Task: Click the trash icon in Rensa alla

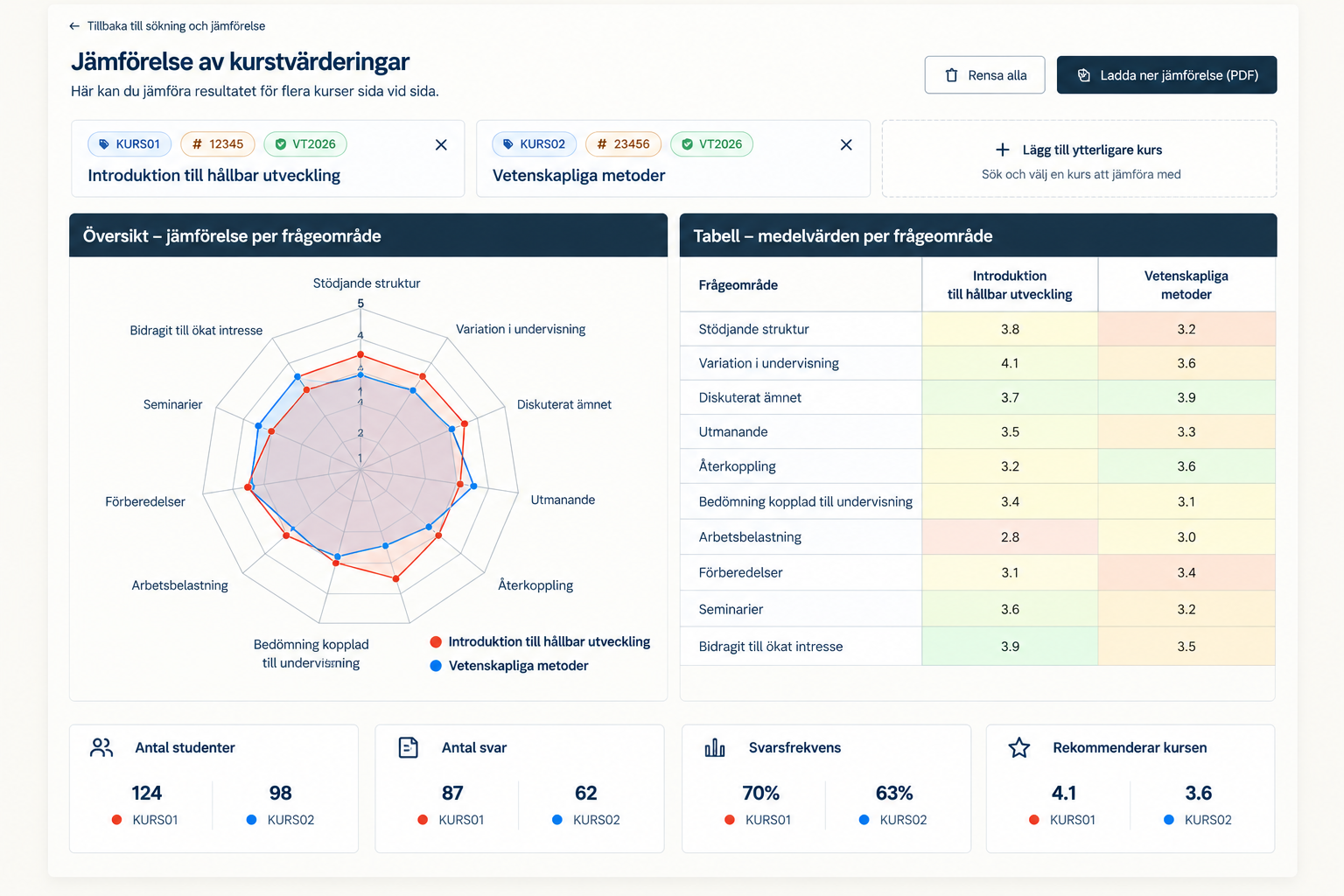Action: coord(951,75)
